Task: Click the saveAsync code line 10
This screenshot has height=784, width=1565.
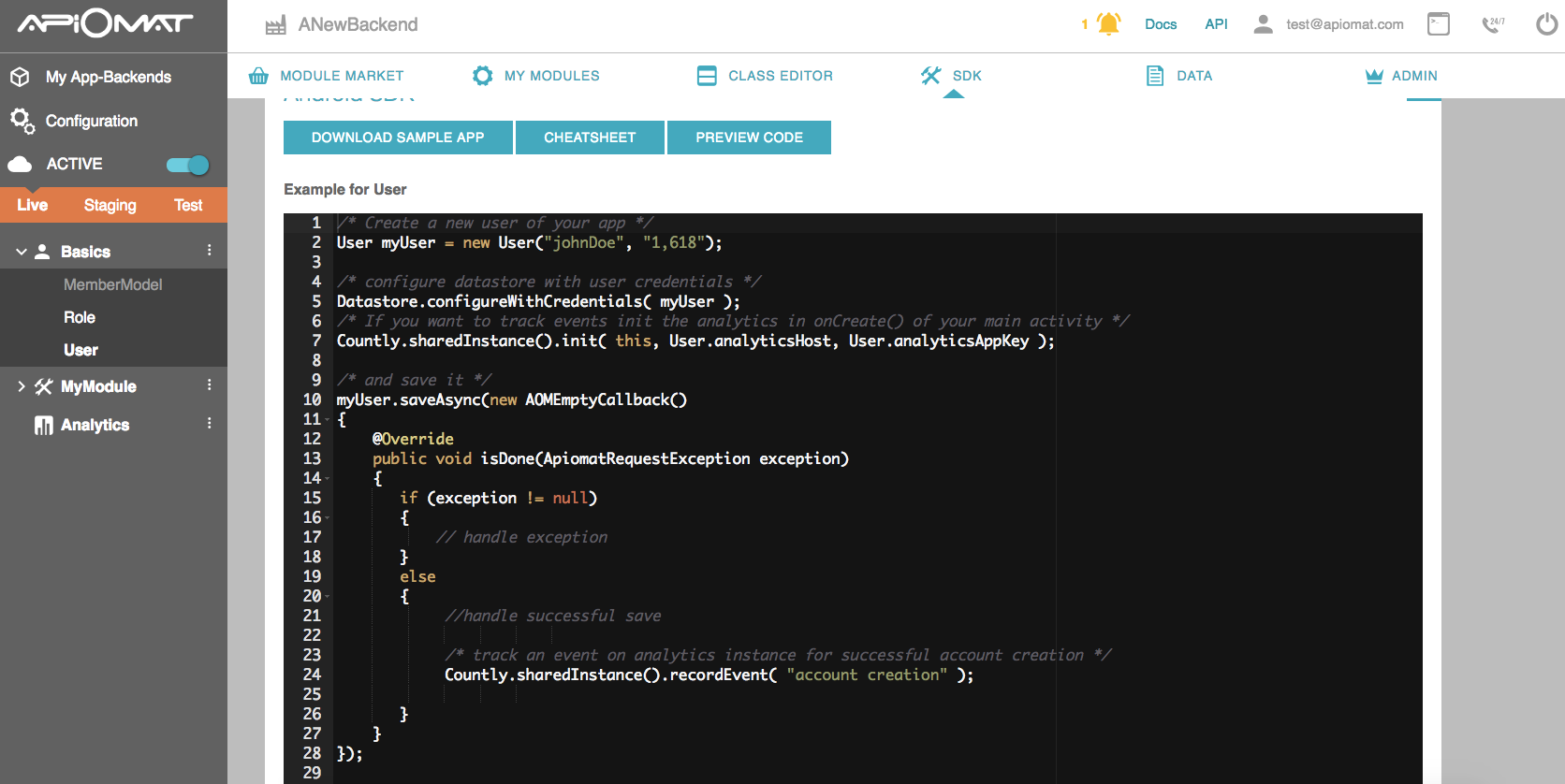Action: tap(512, 400)
